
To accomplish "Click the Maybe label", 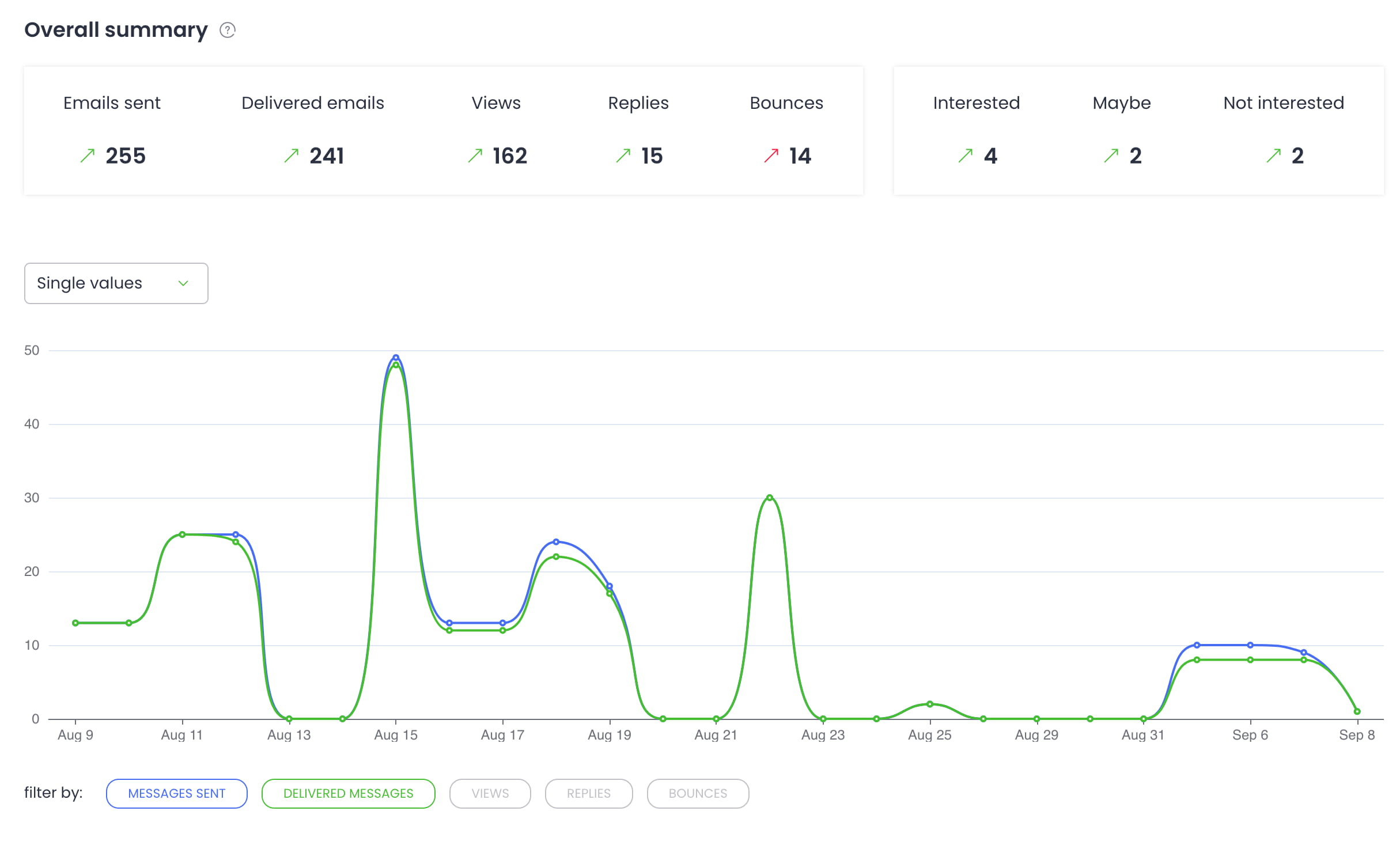I will 1122,104.
